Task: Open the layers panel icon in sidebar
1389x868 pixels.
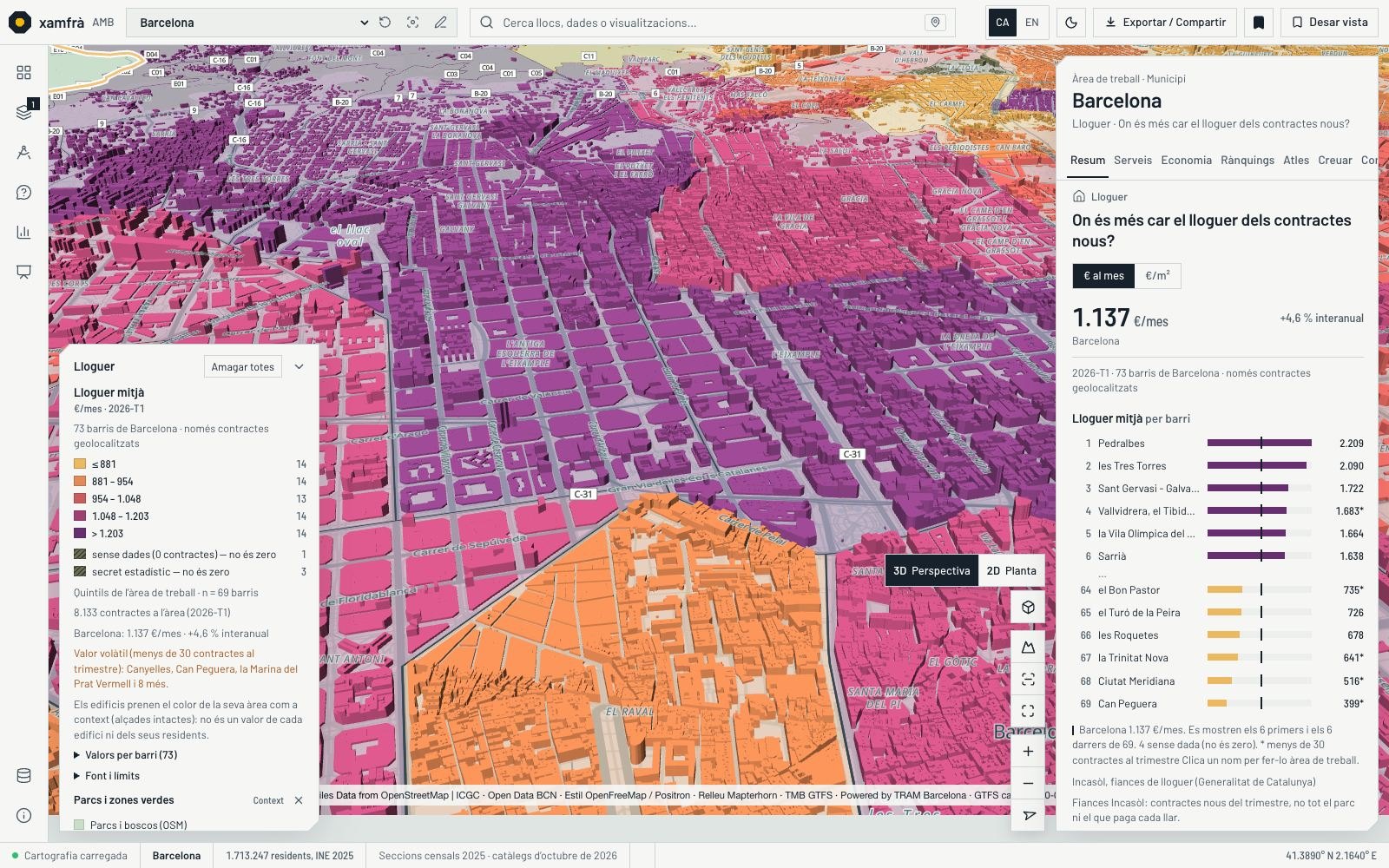Action: 23,112
